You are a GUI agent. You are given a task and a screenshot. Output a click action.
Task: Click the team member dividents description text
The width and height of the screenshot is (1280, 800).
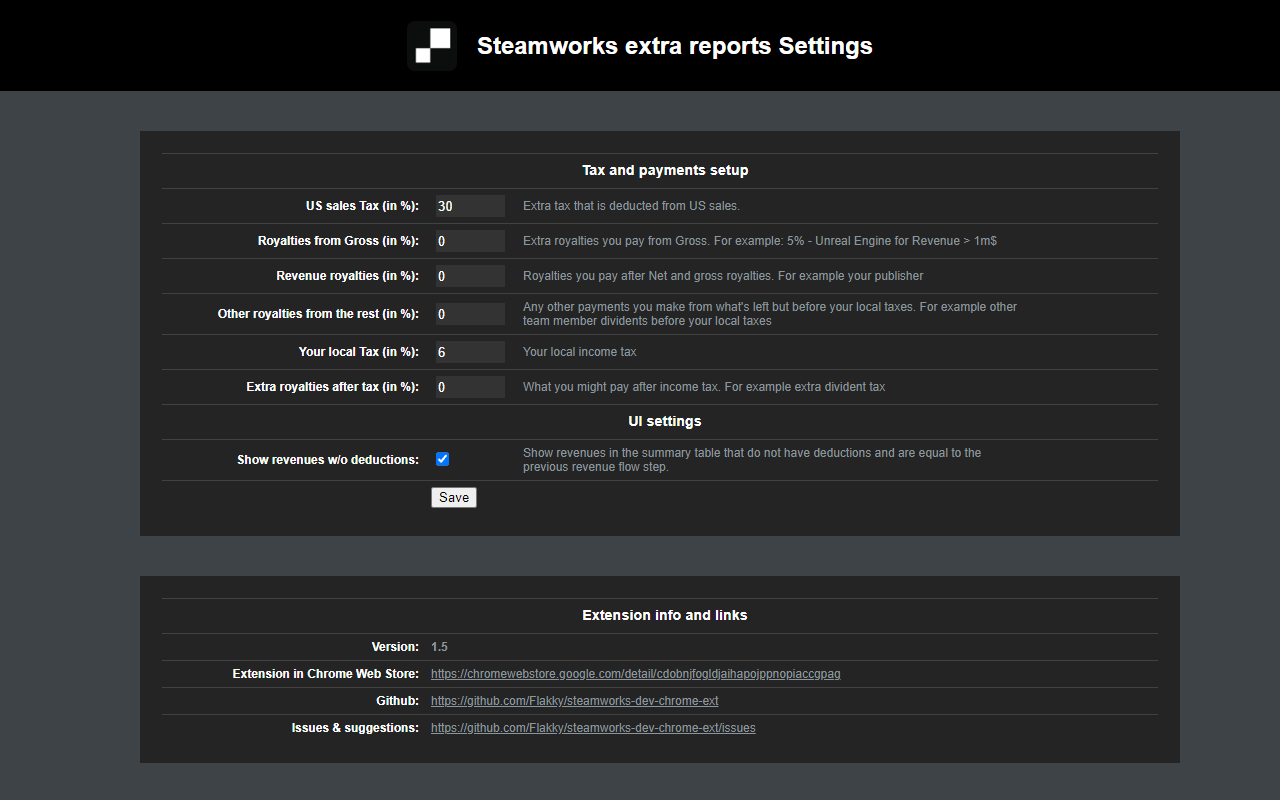click(770, 314)
